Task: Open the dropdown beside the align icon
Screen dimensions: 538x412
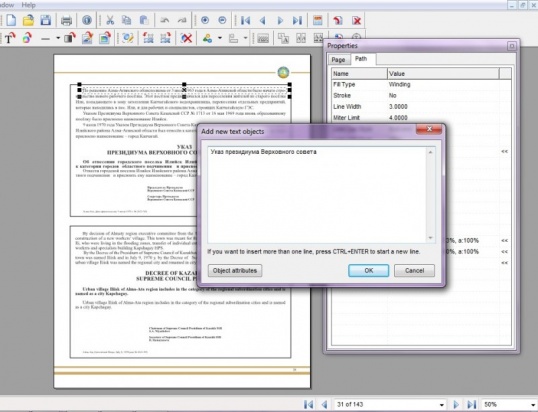Action: 246,38
